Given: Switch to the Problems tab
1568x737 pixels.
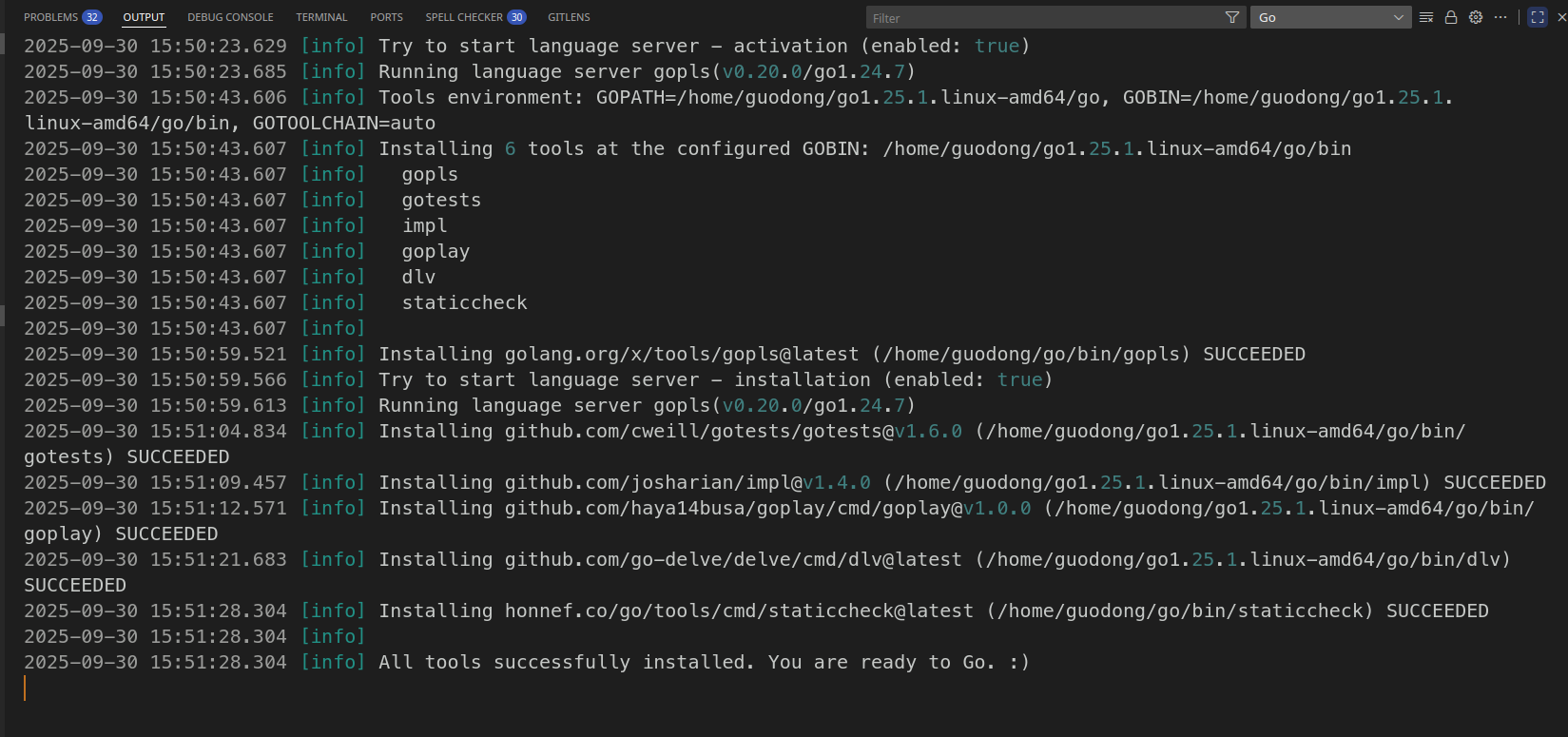Looking at the screenshot, I should click(51, 17).
